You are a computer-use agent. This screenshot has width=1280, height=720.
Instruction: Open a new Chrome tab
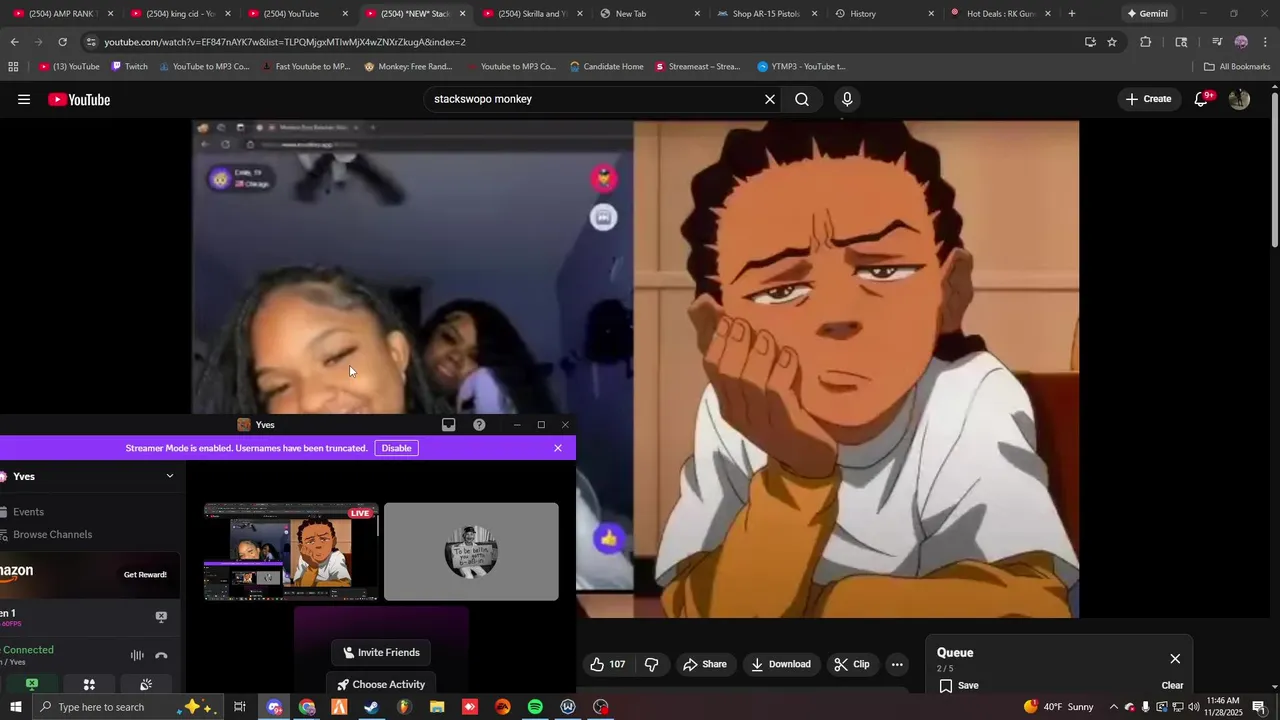pos(1072,14)
